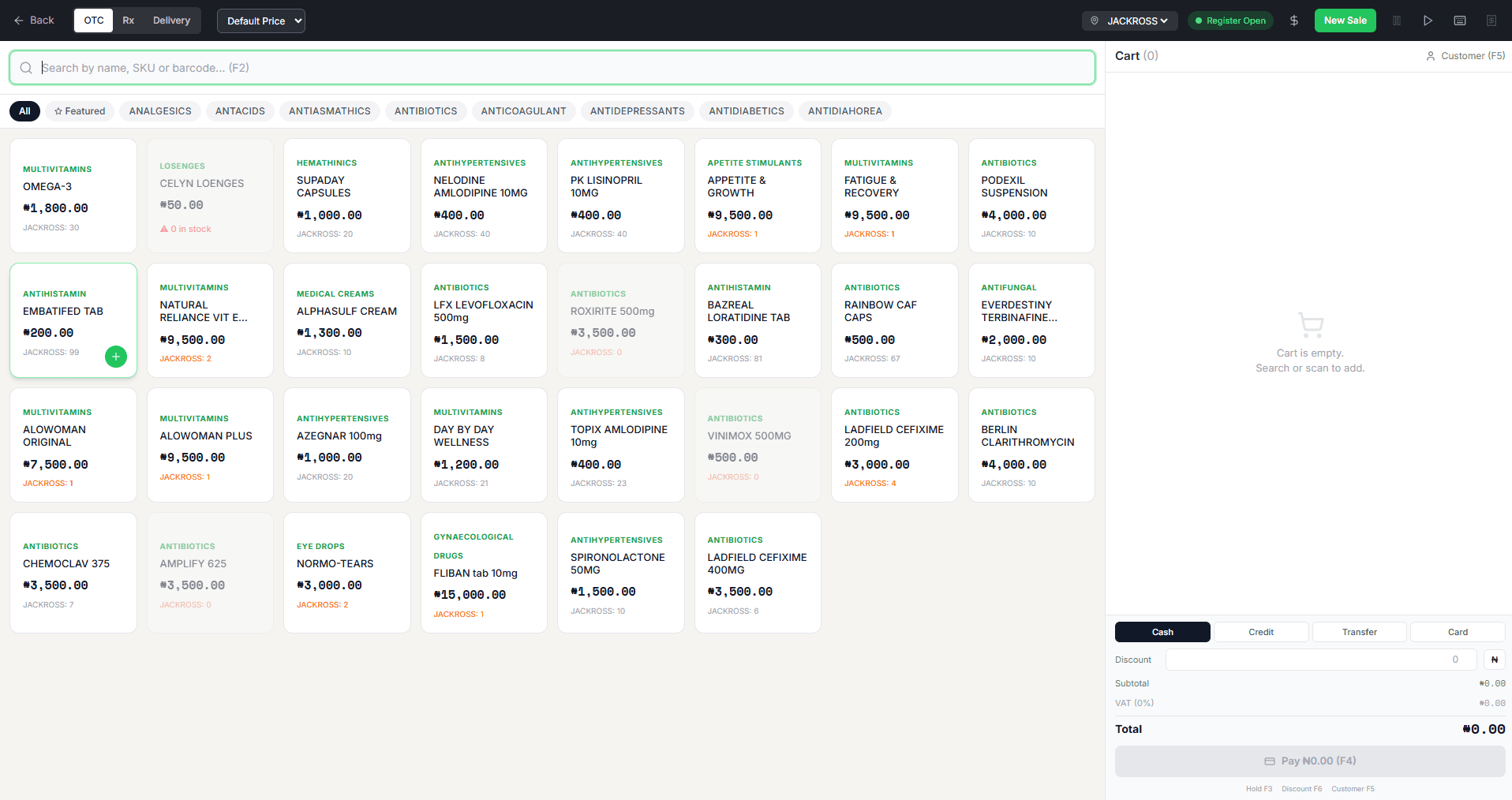The image size is (1512, 800).
Task: Toggle the ₦ discount type button
Action: point(1495,660)
